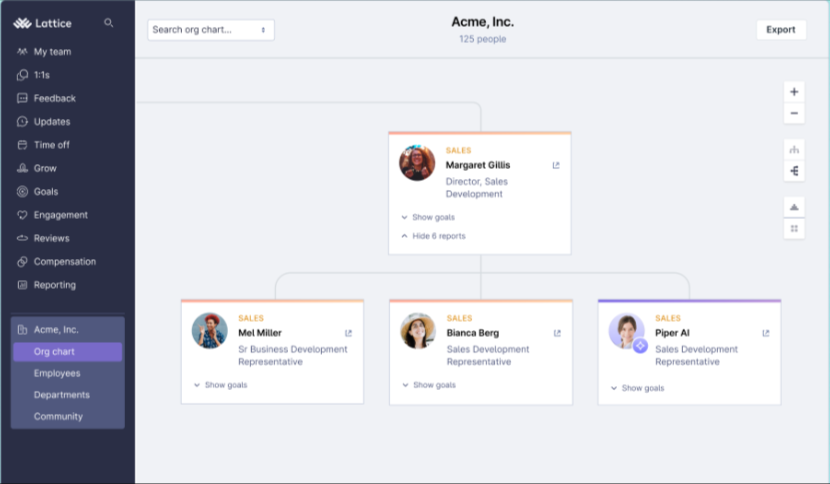
Task: Navigate to Time off
Action: 51,145
